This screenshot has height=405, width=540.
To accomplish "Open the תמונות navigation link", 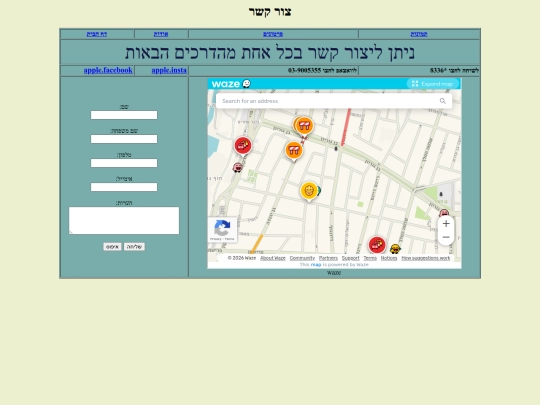I will coord(419,34).
